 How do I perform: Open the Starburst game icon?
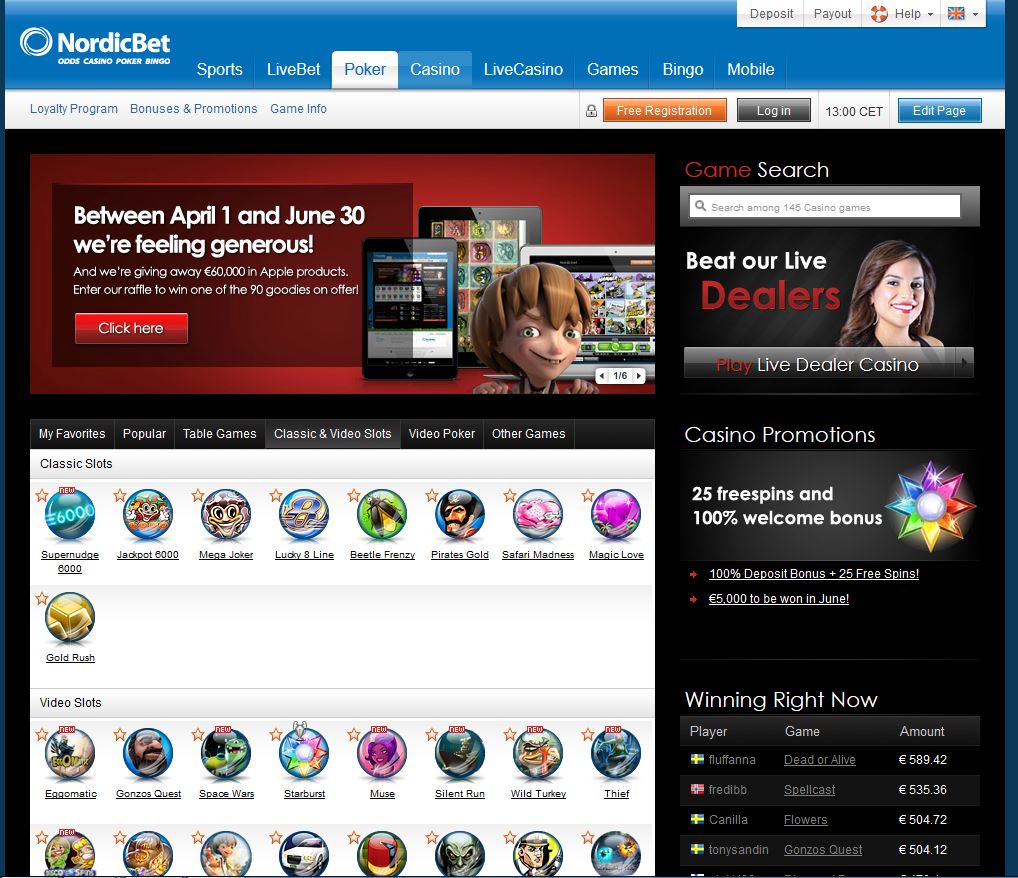click(304, 754)
